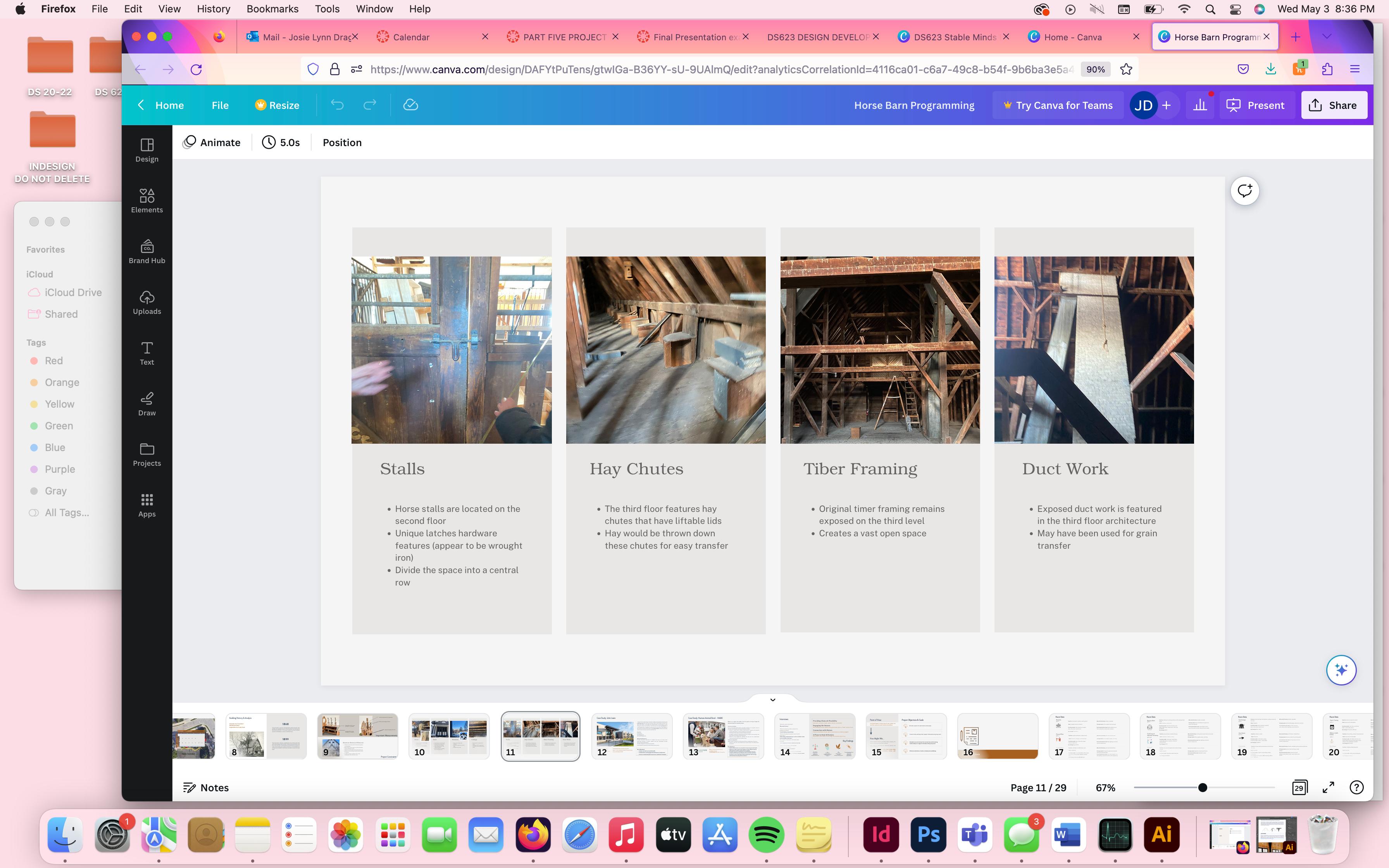Click the Share button
1389x868 pixels.
tap(1333, 105)
